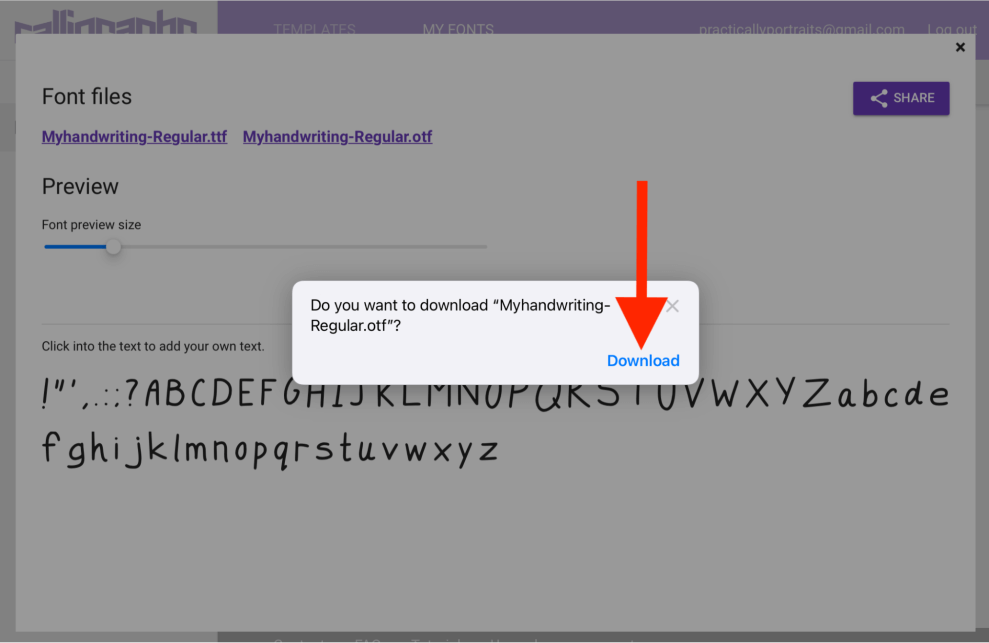Click the Log out link
Viewport: 989px width, 643px height.
pos(952,29)
